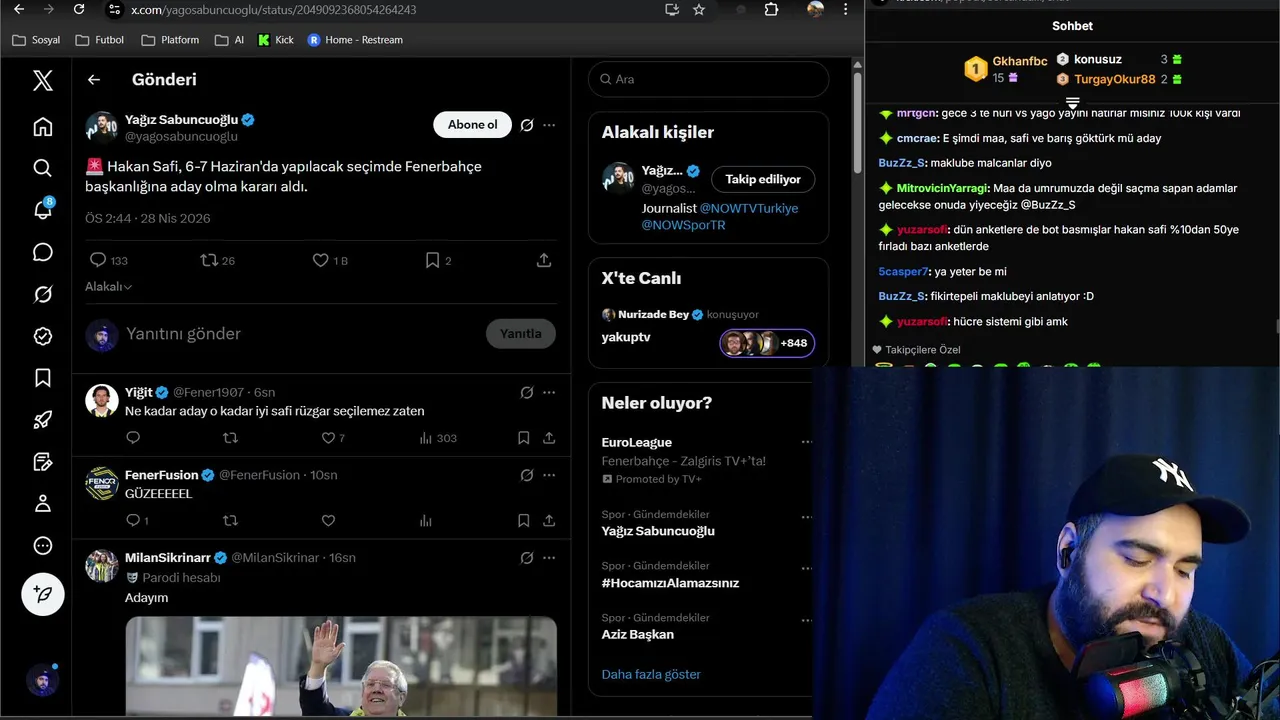Open options for EuroLeague trend

click(x=806, y=442)
